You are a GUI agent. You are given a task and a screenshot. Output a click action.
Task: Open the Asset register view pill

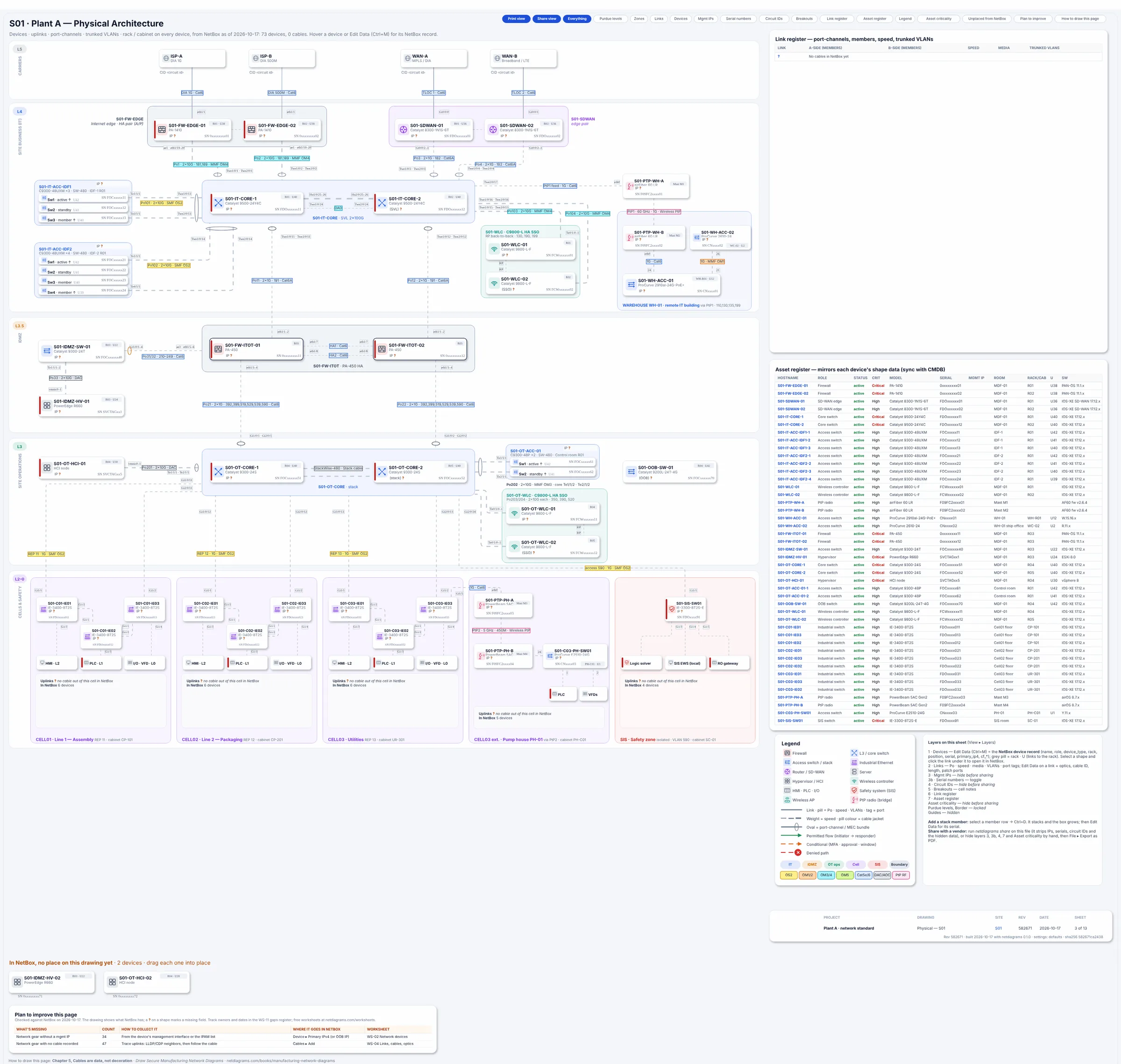click(x=874, y=19)
